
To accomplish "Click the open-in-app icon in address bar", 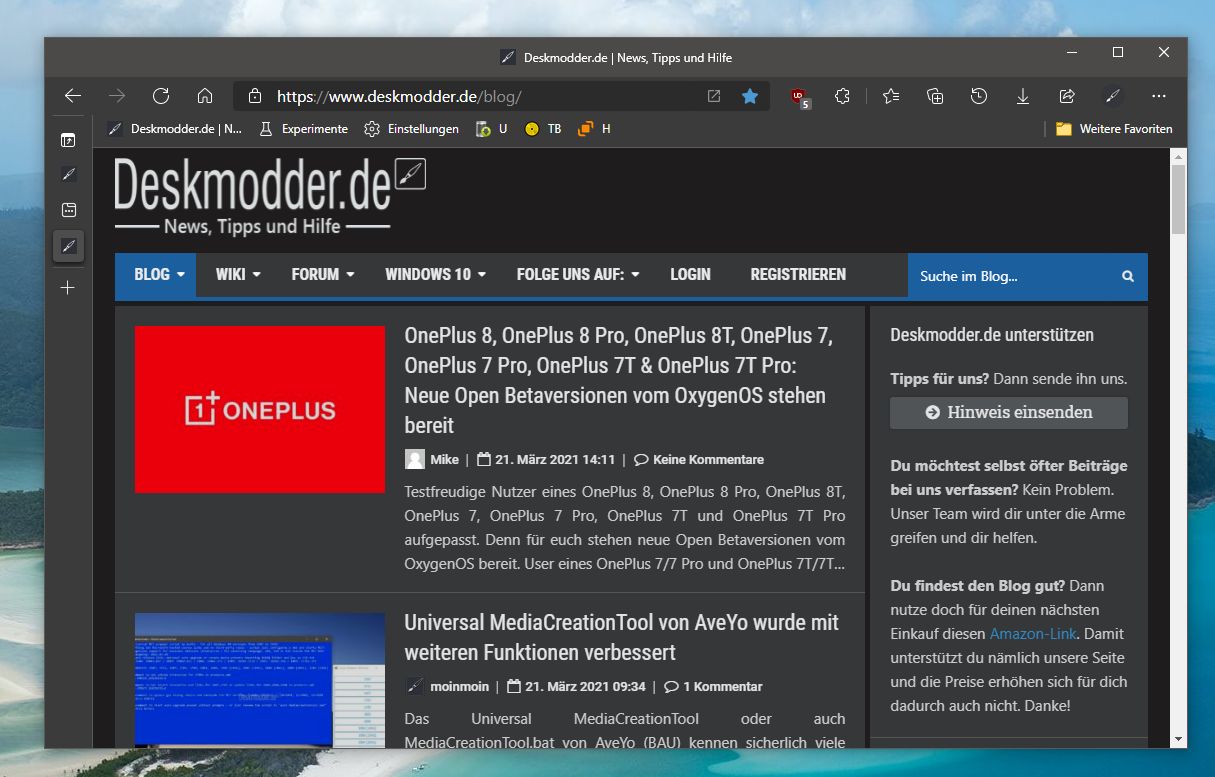I will point(714,96).
